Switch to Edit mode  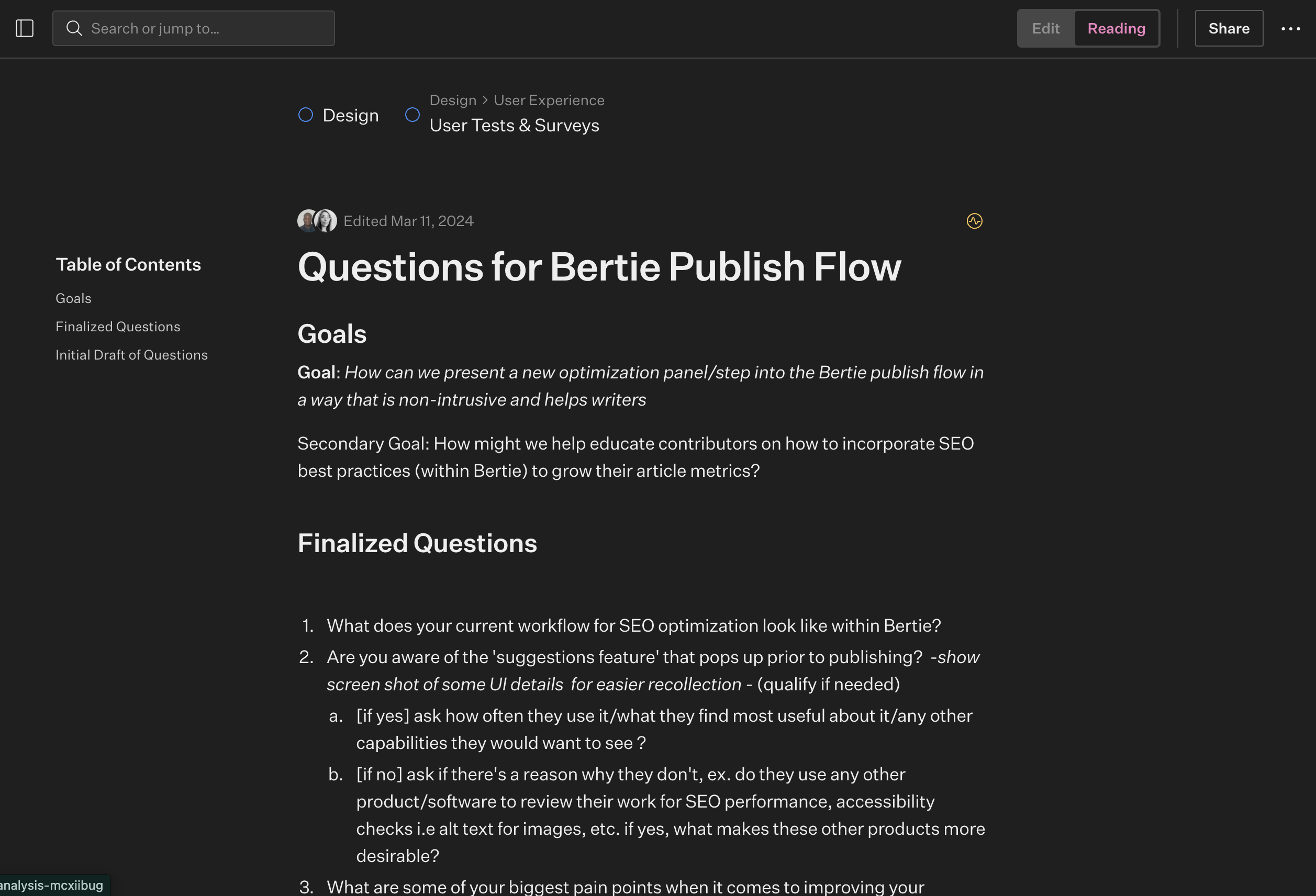tap(1045, 28)
